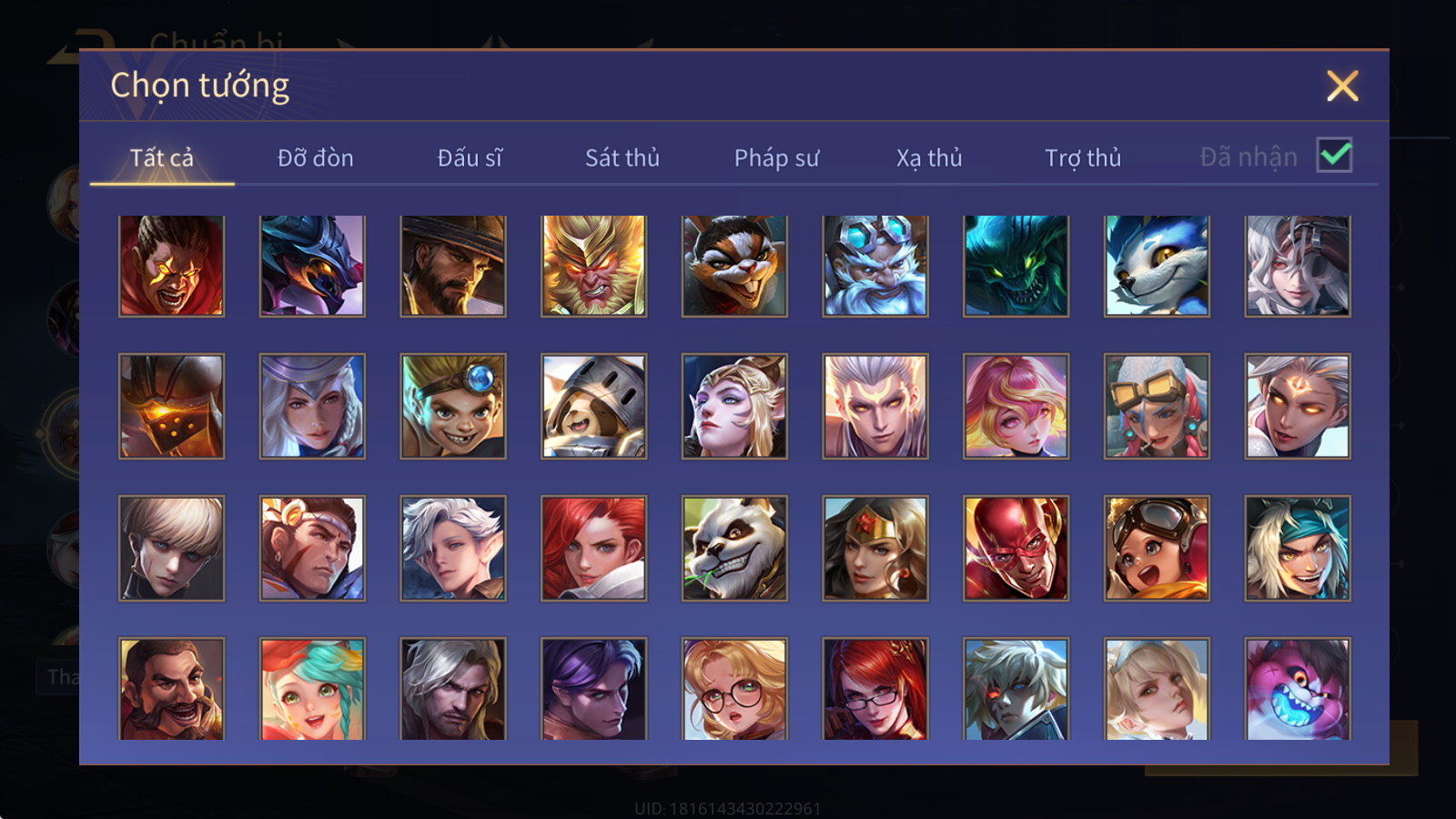Switch to the Đỡ đòn tab

(315, 158)
